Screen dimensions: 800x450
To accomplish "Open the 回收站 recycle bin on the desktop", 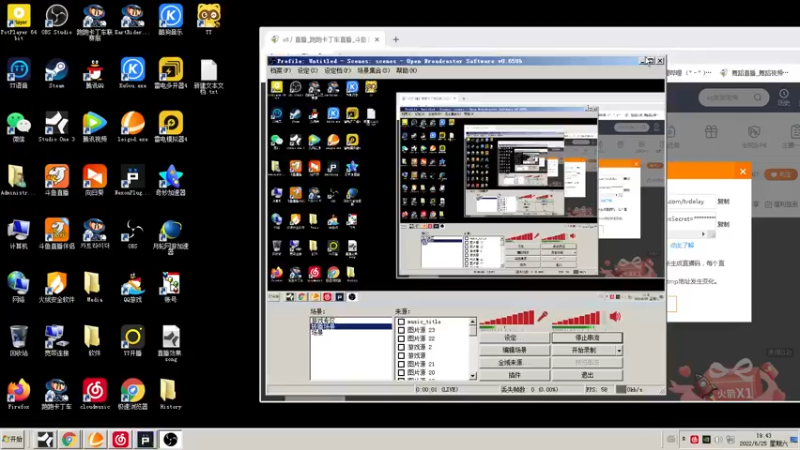I will (19, 341).
